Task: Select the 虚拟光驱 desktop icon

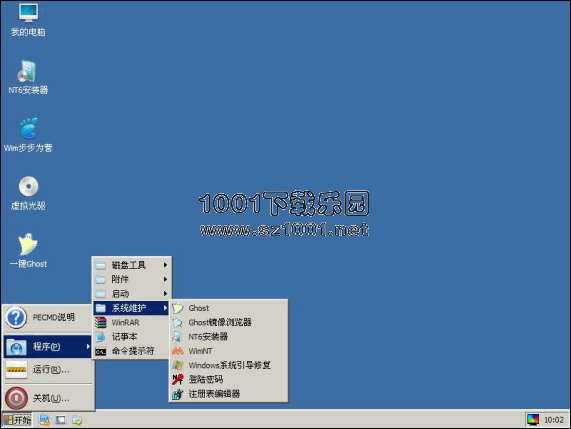Action: (x=28, y=193)
